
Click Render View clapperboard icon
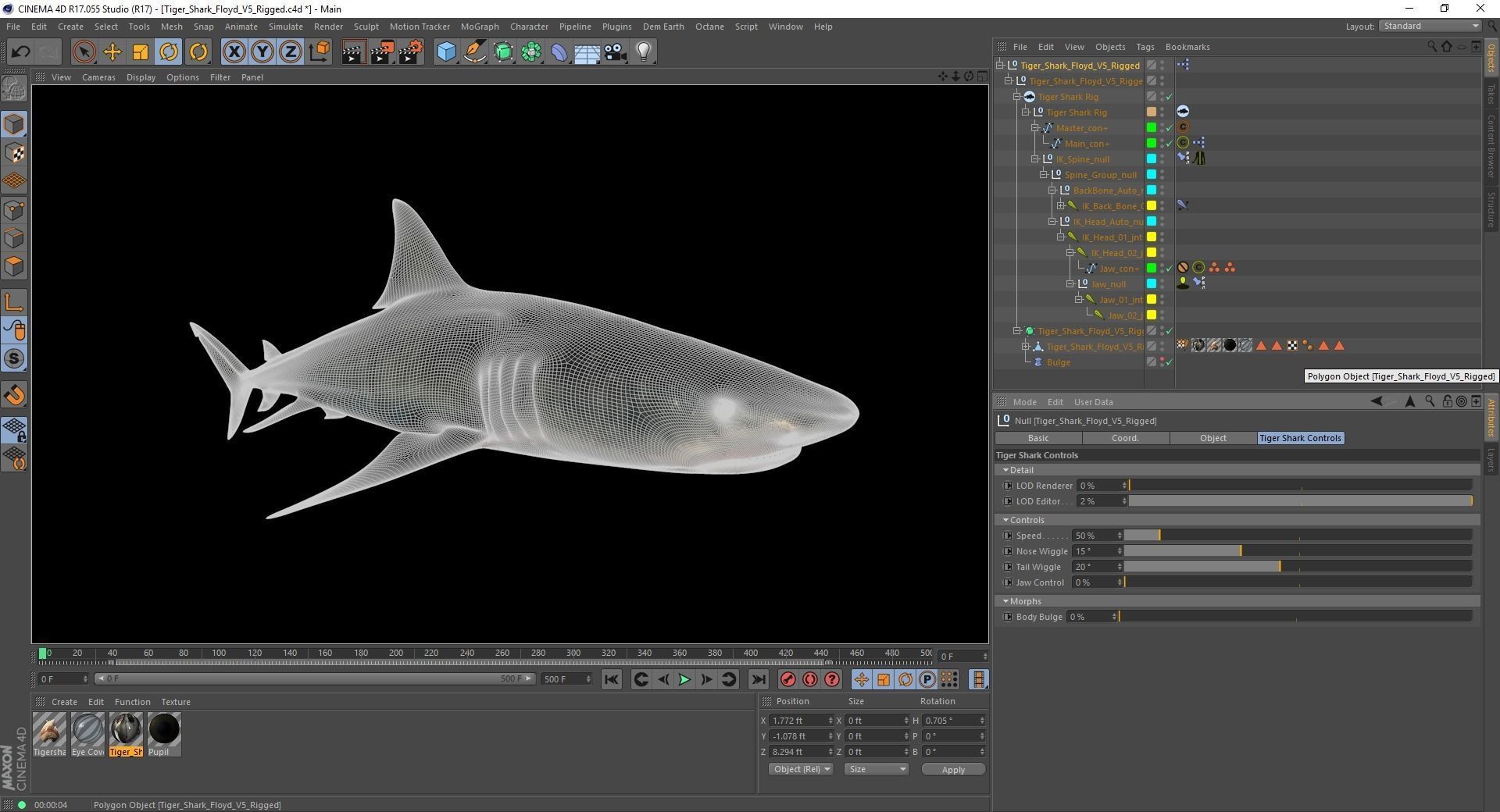pos(353,52)
